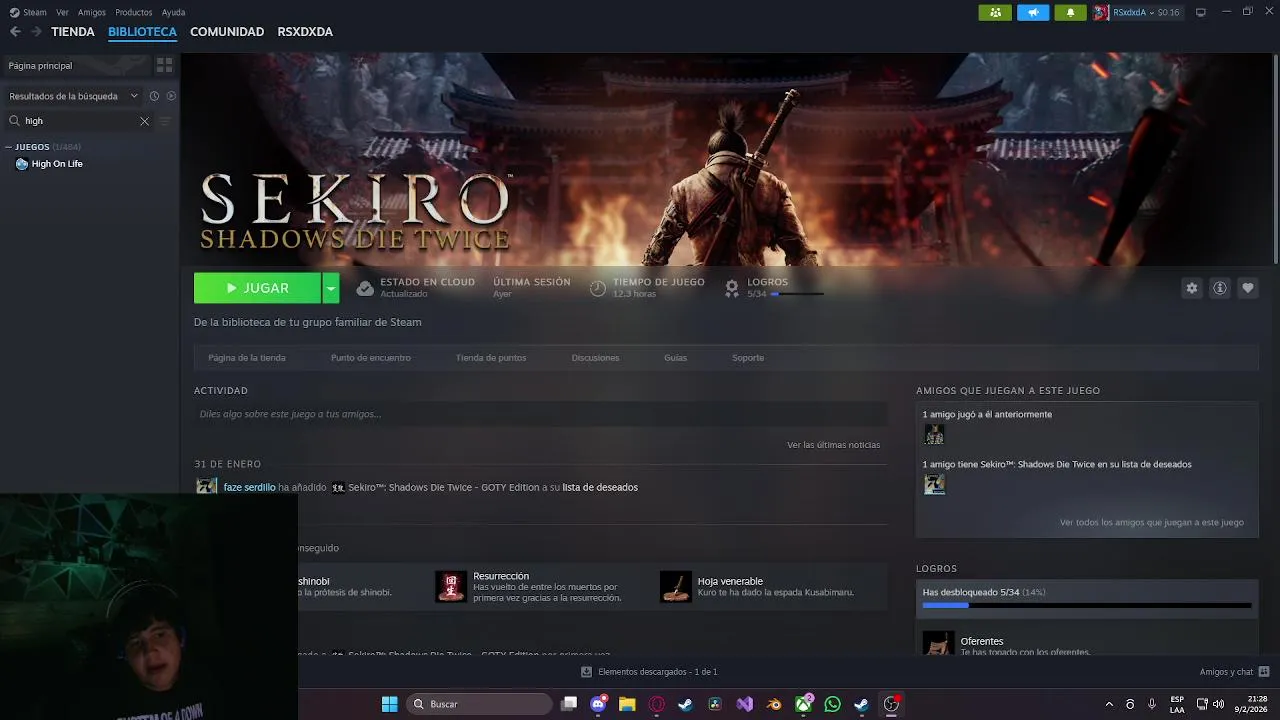
Task: Sort by recent activity clock icon
Action: pyautogui.click(x=154, y=96)
